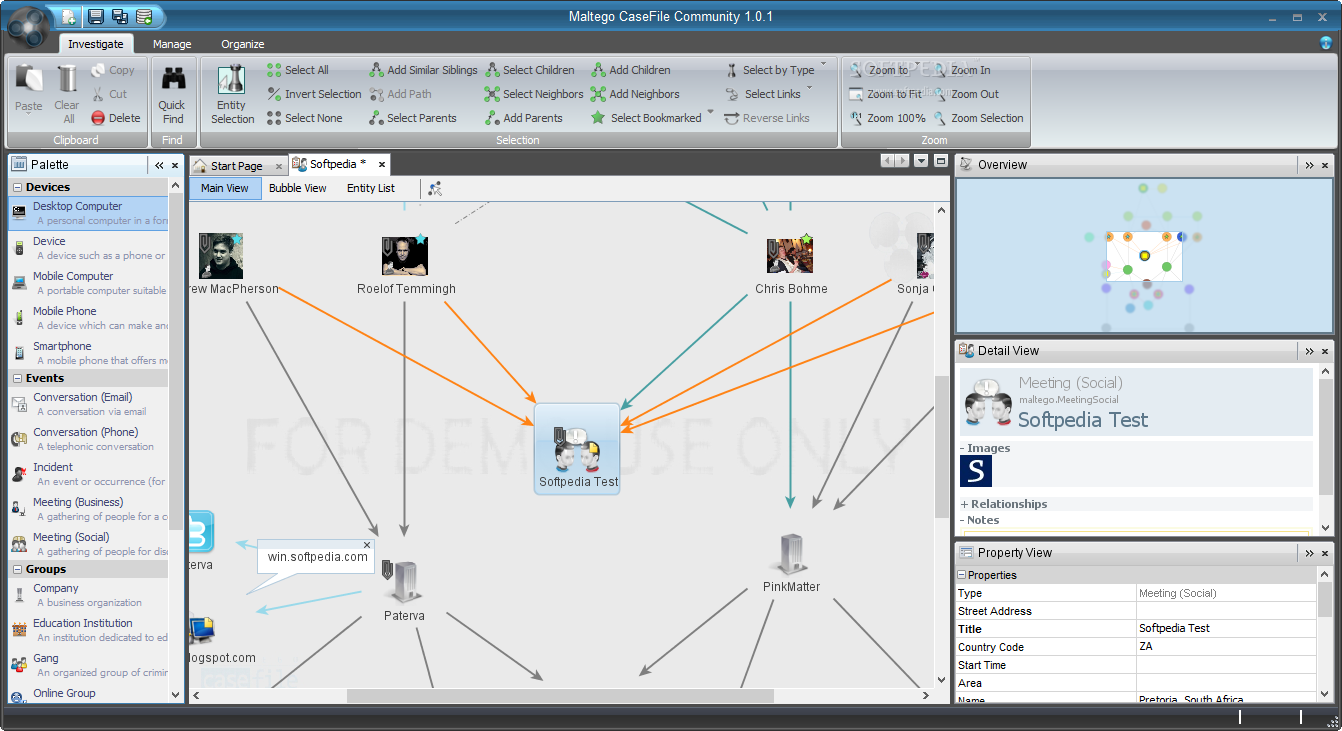This screenshot has height=731, width=1342.
Task: Expand the Relationships section in Detail View
Action: (965, 504)
